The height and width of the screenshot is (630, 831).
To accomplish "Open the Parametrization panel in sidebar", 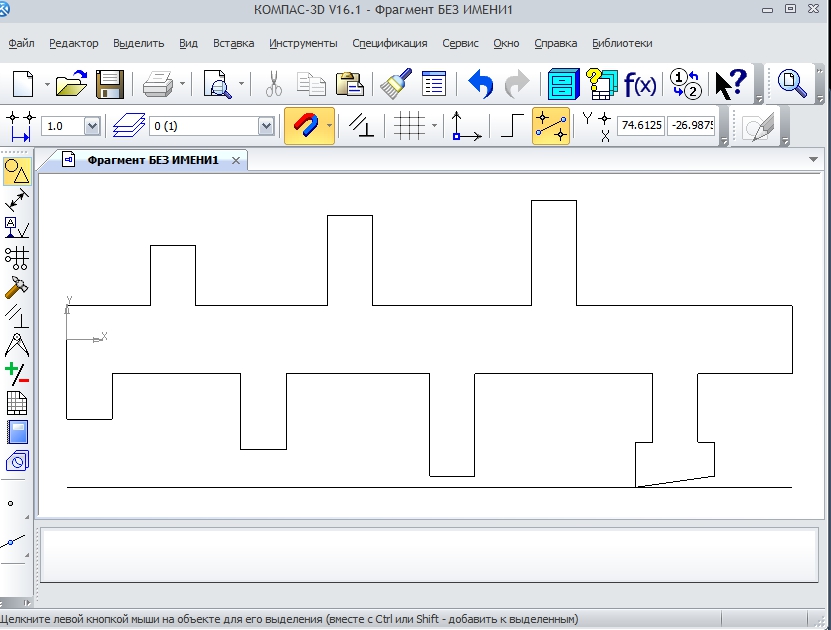I will pyautogui.click(x=17, y=316).
